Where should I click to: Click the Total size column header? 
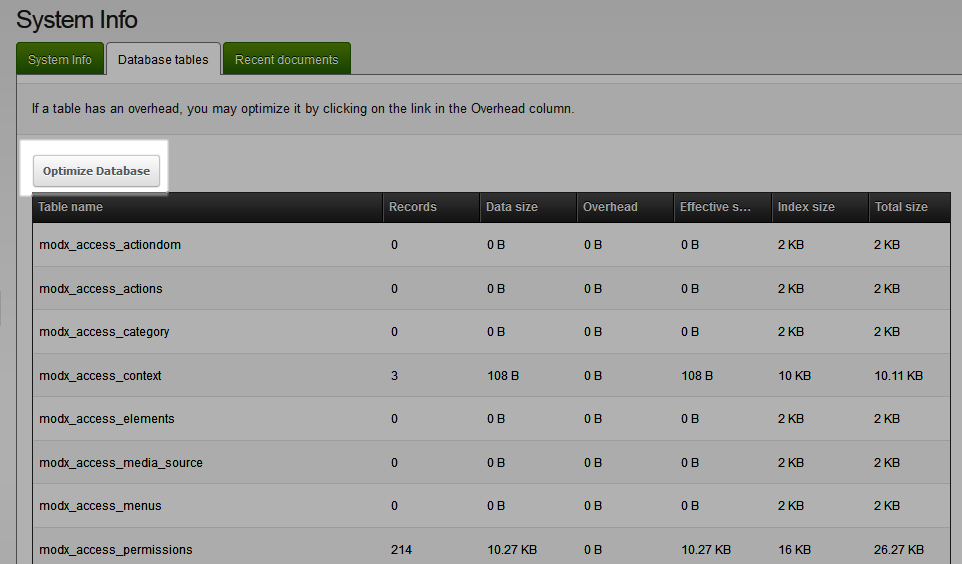pyautogui.click(x=901, y=207)
